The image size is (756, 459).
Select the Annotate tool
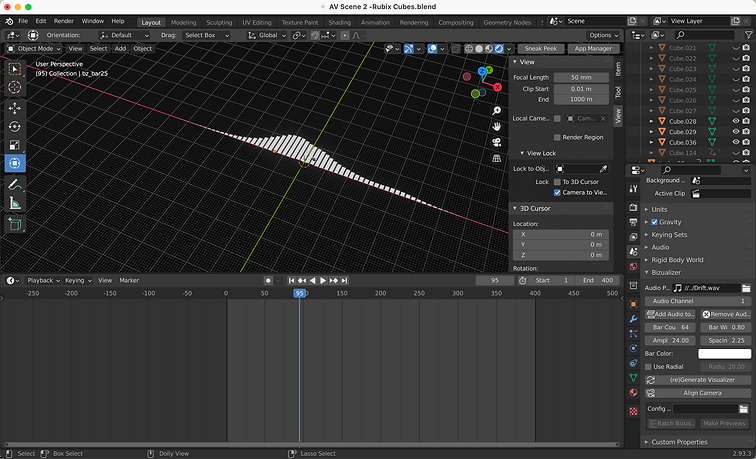(x=15, y=184)
